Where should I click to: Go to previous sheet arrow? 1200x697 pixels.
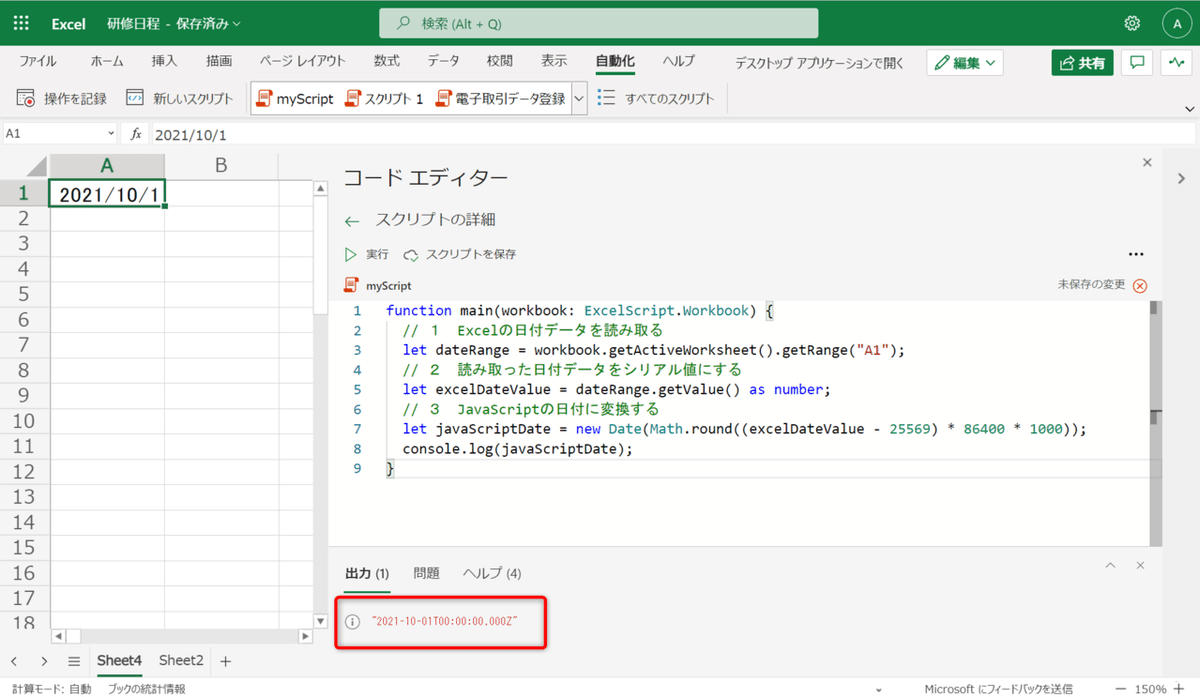coord(15,661)
